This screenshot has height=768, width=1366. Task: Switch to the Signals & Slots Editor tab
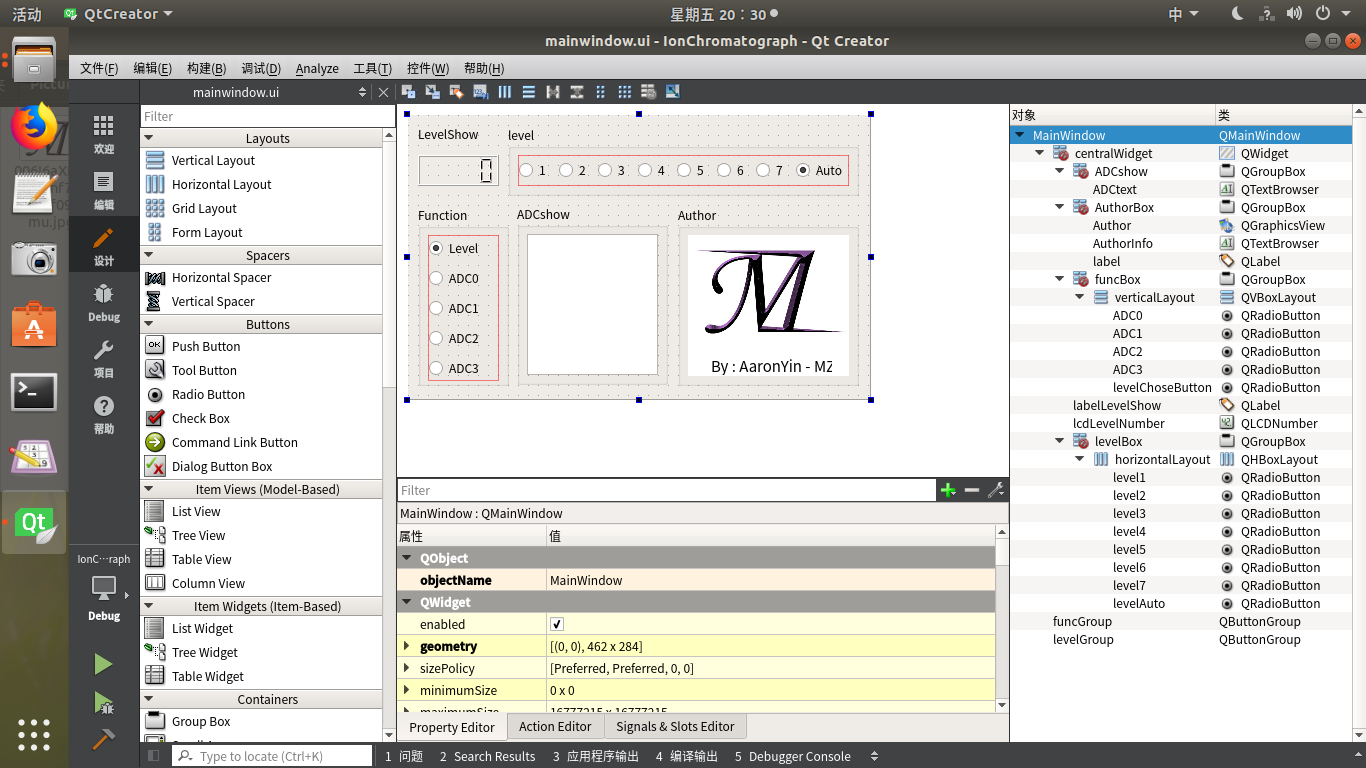[675, 726]
